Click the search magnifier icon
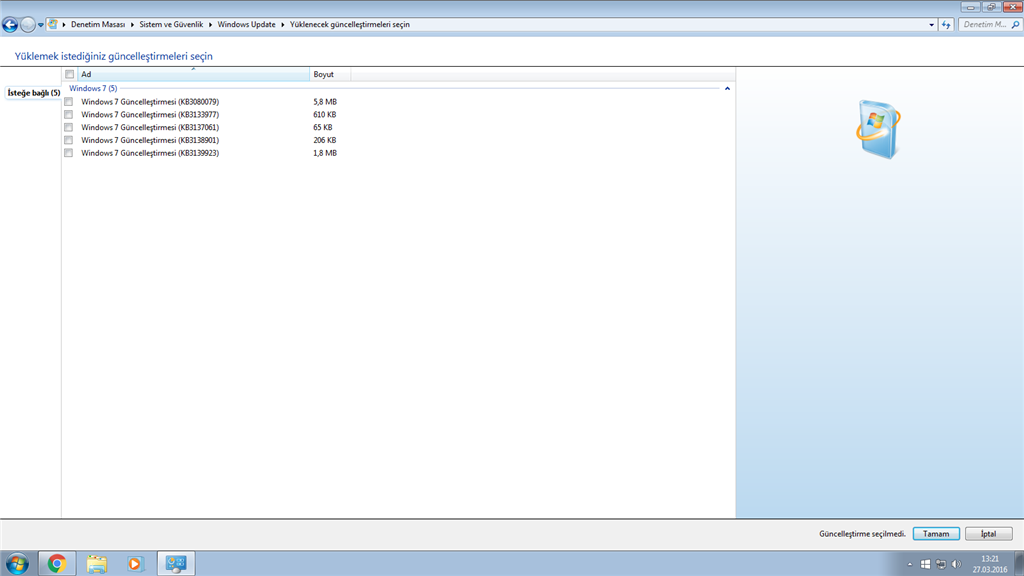This screenshot has width=1024, height=576. coord(1016,25)
